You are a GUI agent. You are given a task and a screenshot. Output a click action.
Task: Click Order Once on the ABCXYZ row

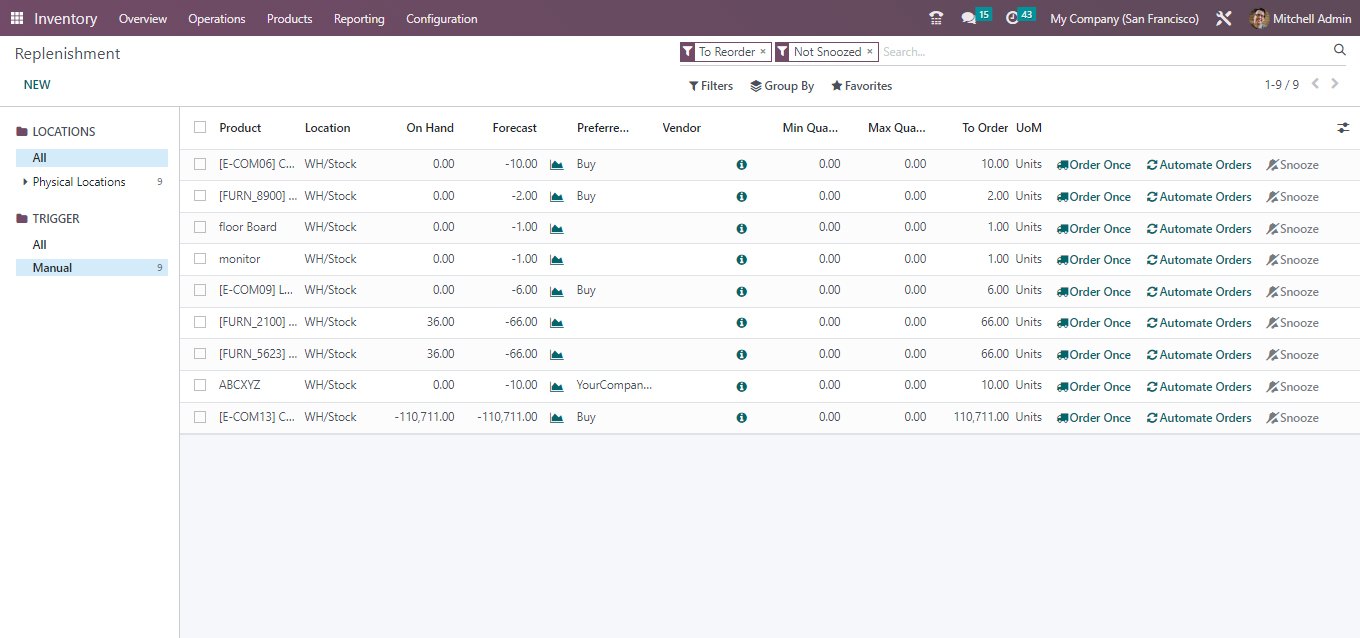pyautogui.click(x=1093, y=386)
